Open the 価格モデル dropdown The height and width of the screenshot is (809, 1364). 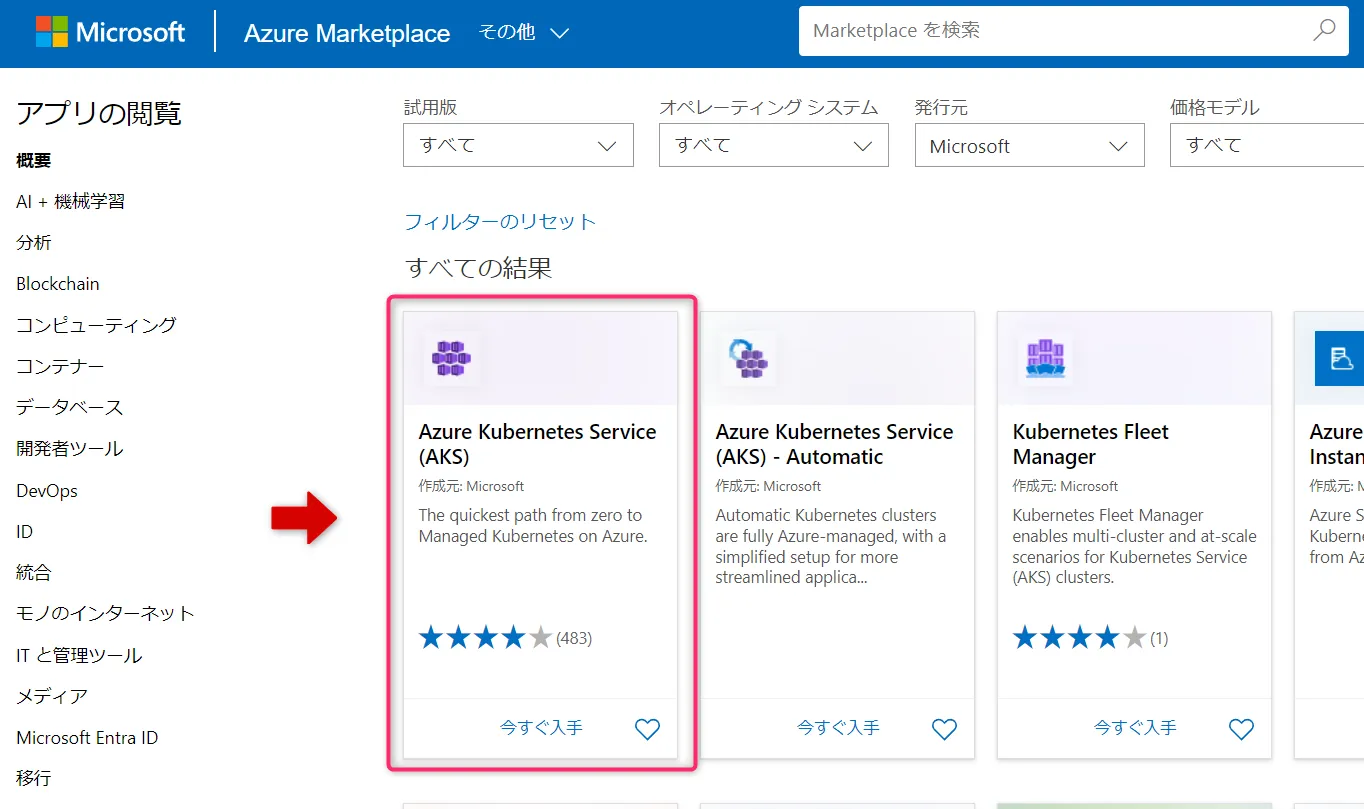1267,145
